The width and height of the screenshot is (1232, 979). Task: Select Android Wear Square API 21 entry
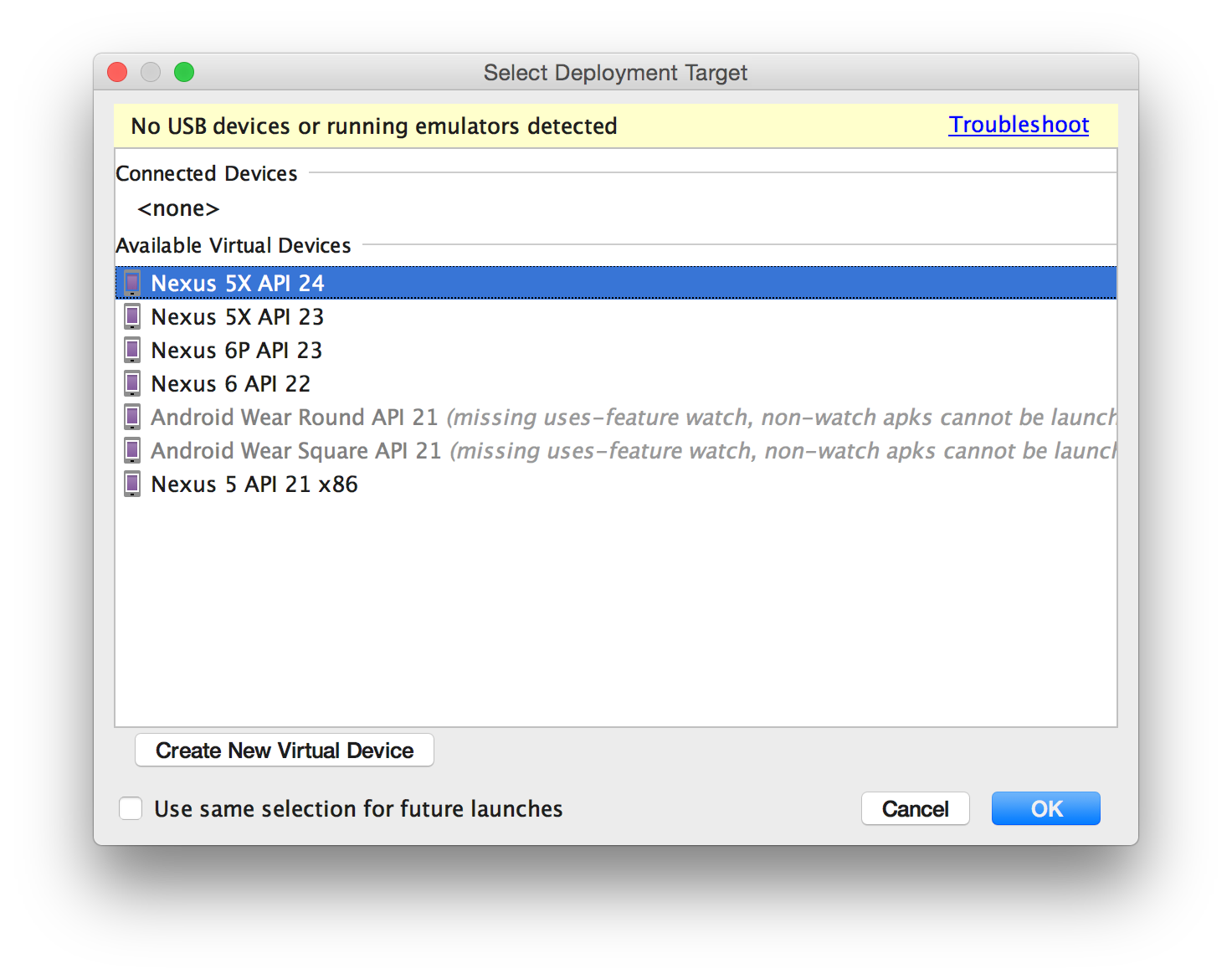point(616,450)
